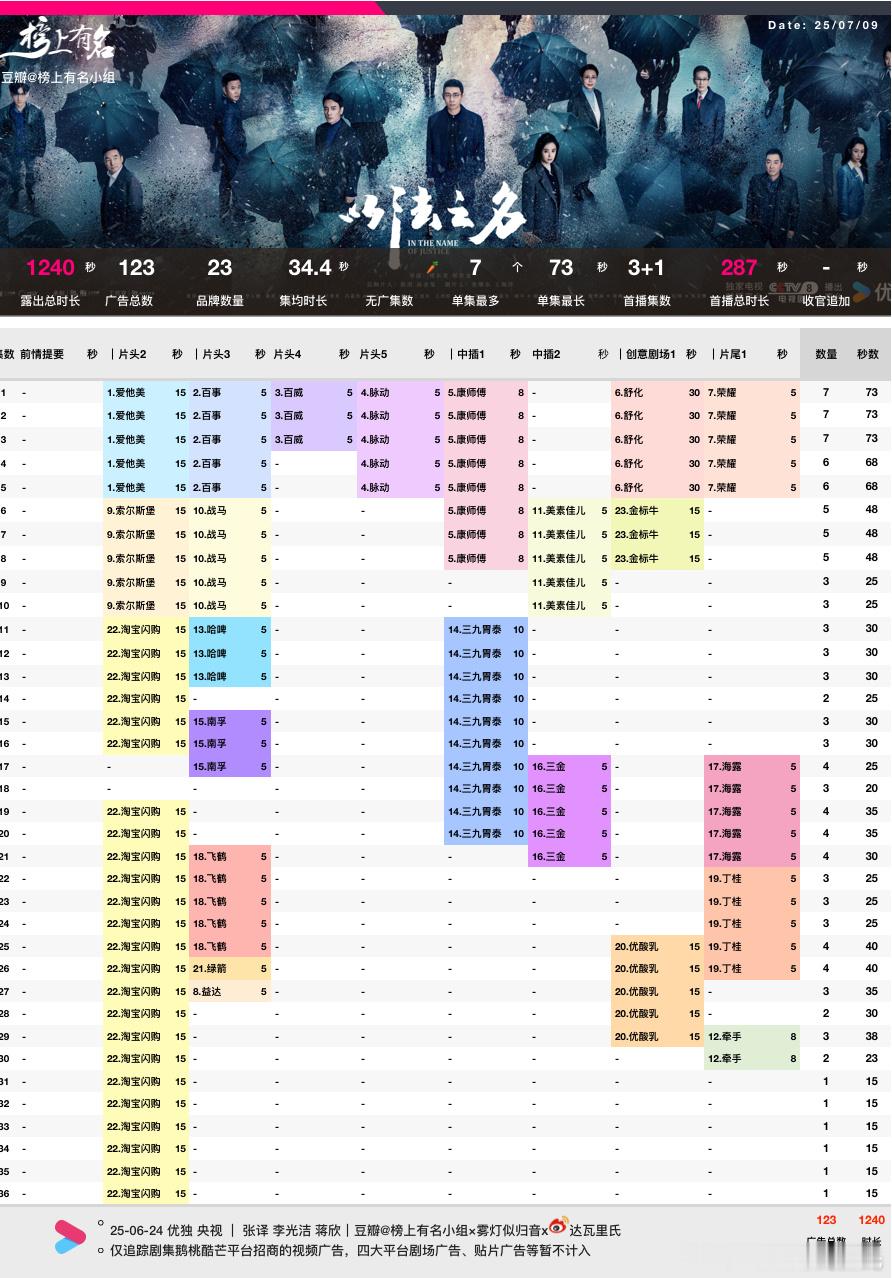Click the 广告总数 label in the banner
892x1278 pixels.
[x=129, y=300]
